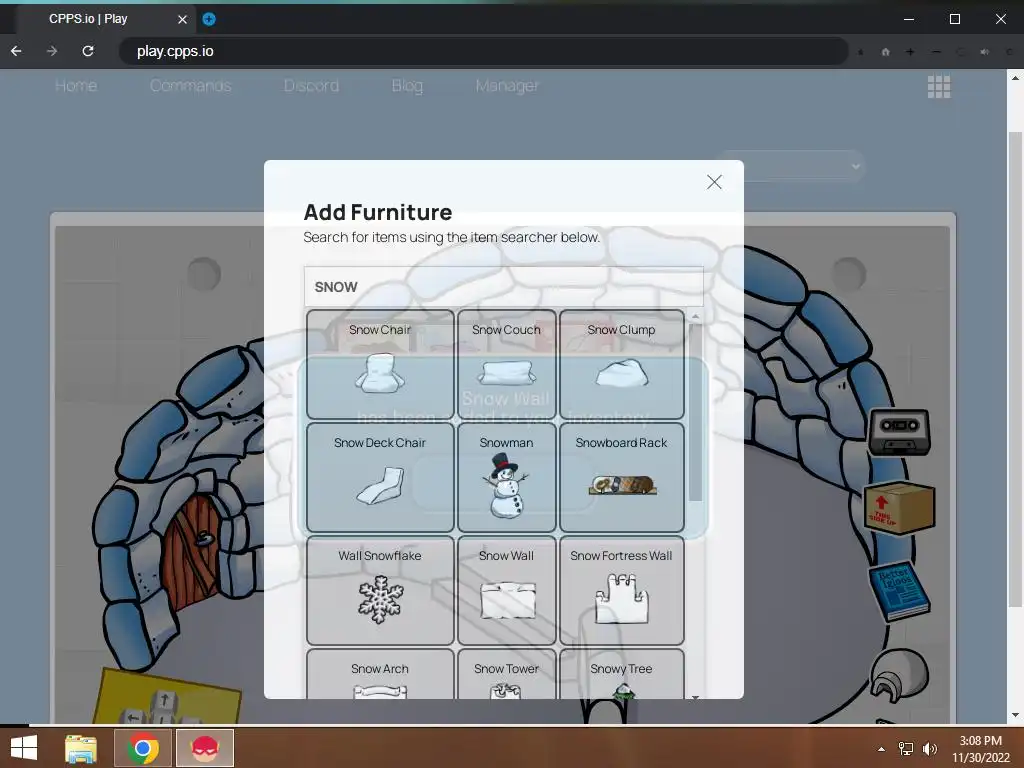
Task: Add the Snow Couch furniture item
Action: (x=507, y=364)
